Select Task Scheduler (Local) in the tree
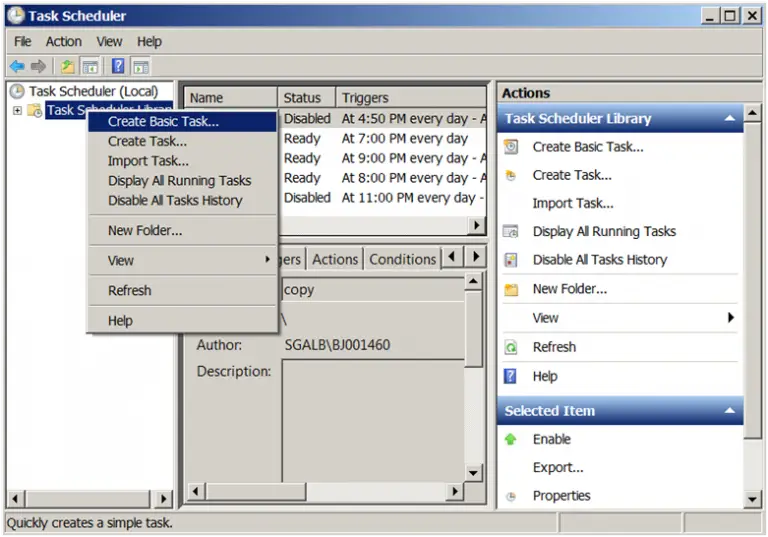Viewport: 768px width, 537px height. [93, 91]
